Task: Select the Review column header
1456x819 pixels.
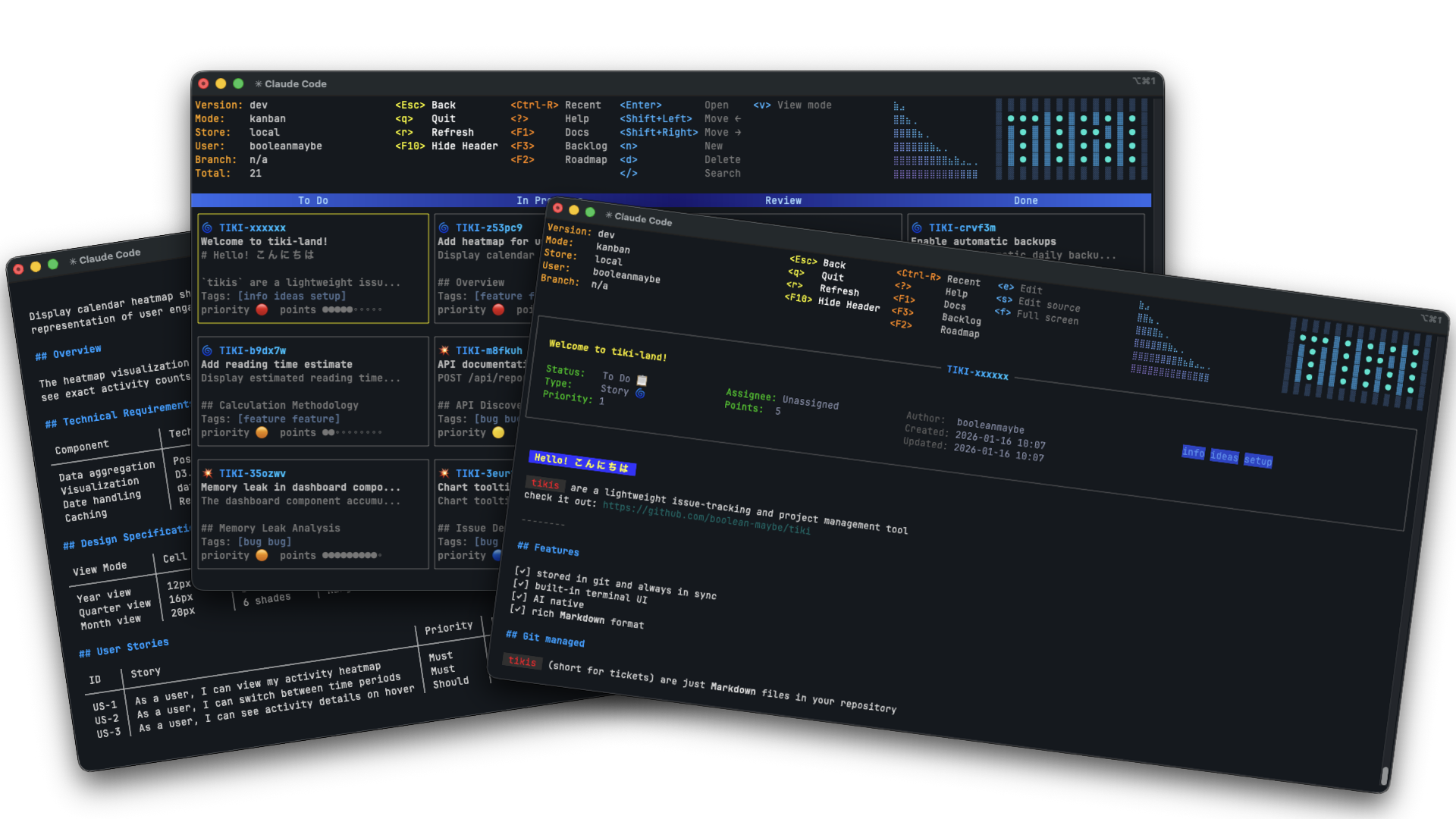Action: [x=783, y=200]
